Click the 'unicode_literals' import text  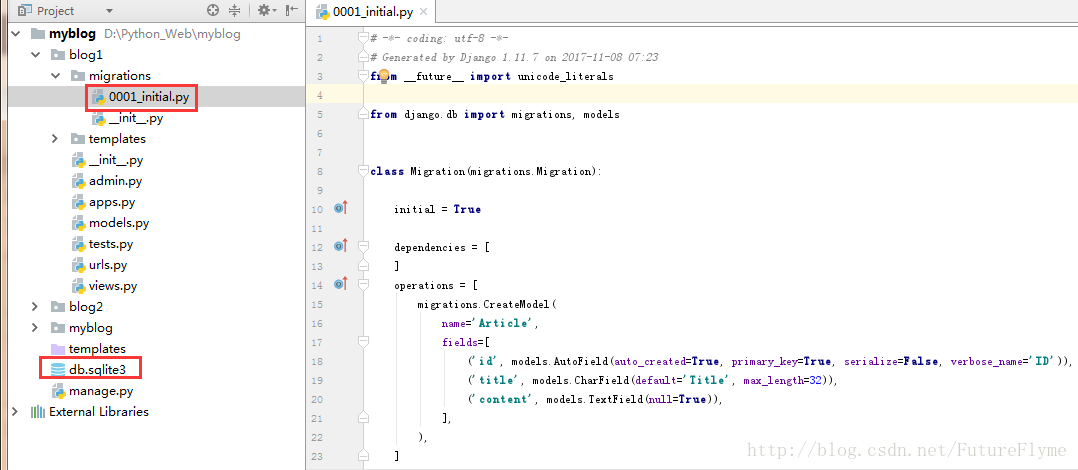pos(564,76)
